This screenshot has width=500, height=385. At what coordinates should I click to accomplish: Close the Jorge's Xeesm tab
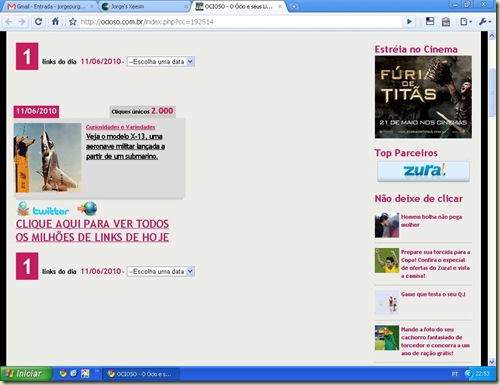click(186, 6)
